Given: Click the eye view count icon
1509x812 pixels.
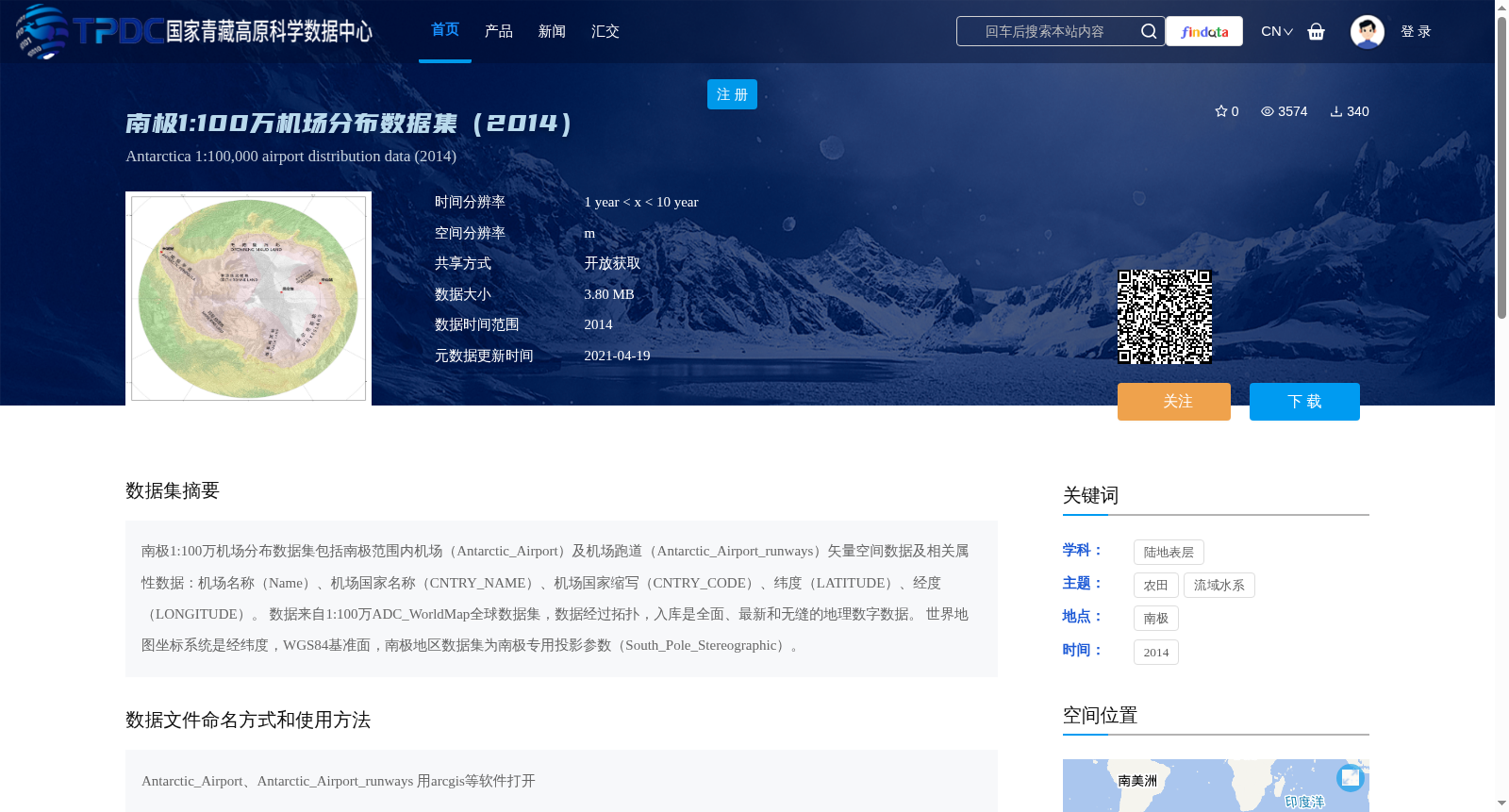Looking at the screenshot, I should tap(1268, 111).
